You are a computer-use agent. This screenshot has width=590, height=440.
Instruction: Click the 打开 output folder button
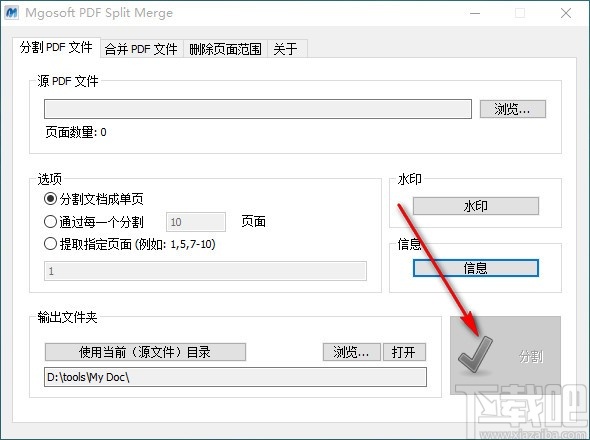[x=404, y=352]
